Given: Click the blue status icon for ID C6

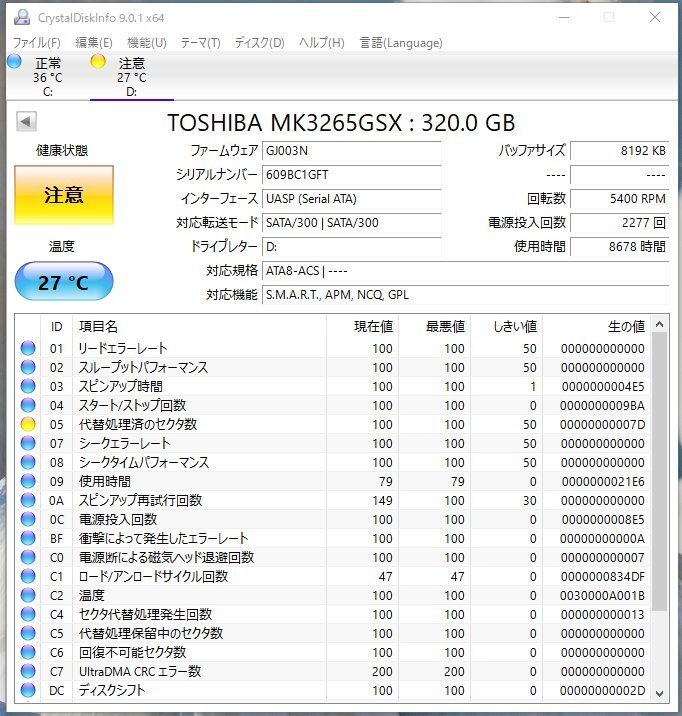Looking at the screenshot, I should tap(28, 652).
